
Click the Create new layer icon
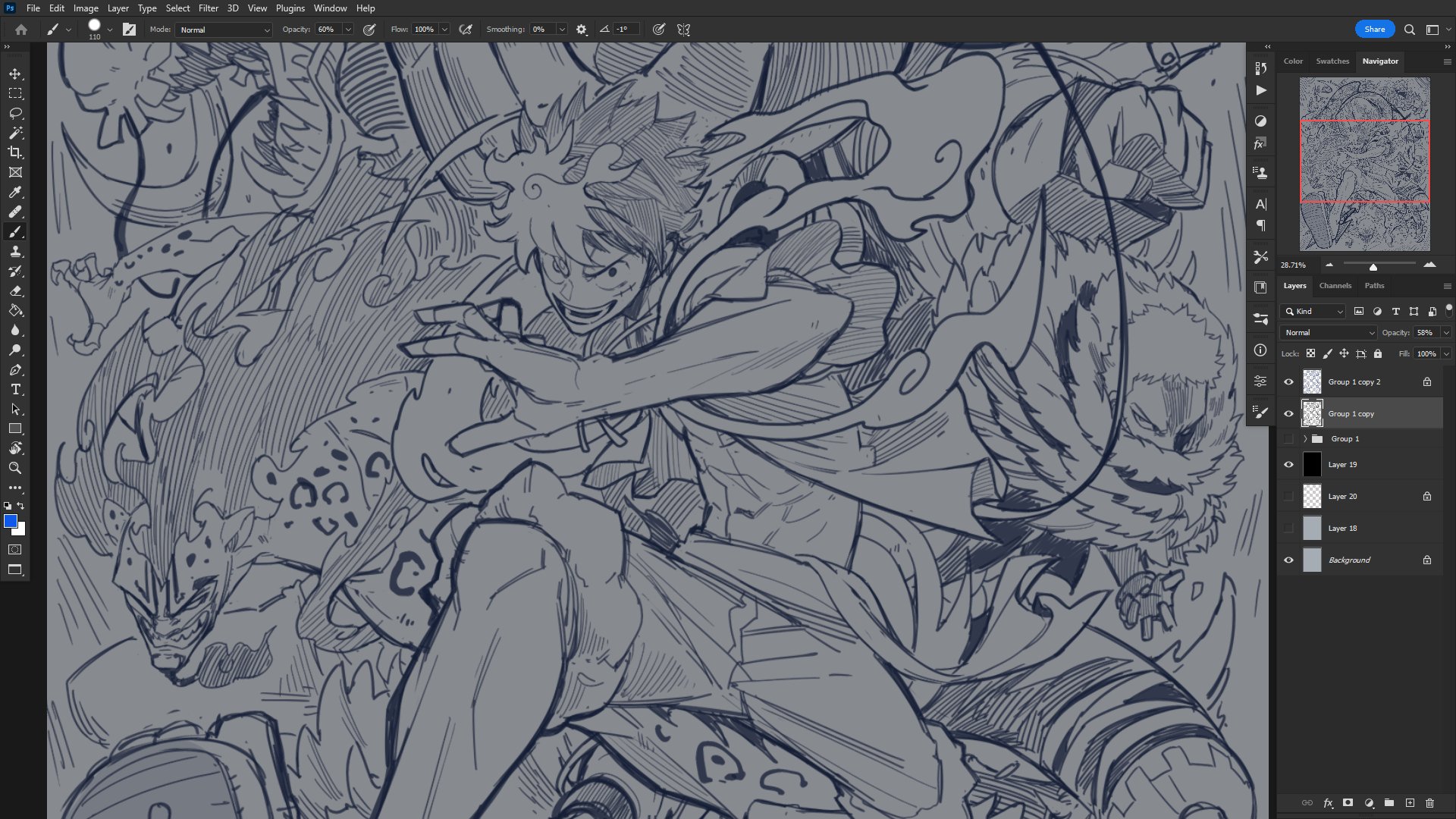[x=1410, y=803]
